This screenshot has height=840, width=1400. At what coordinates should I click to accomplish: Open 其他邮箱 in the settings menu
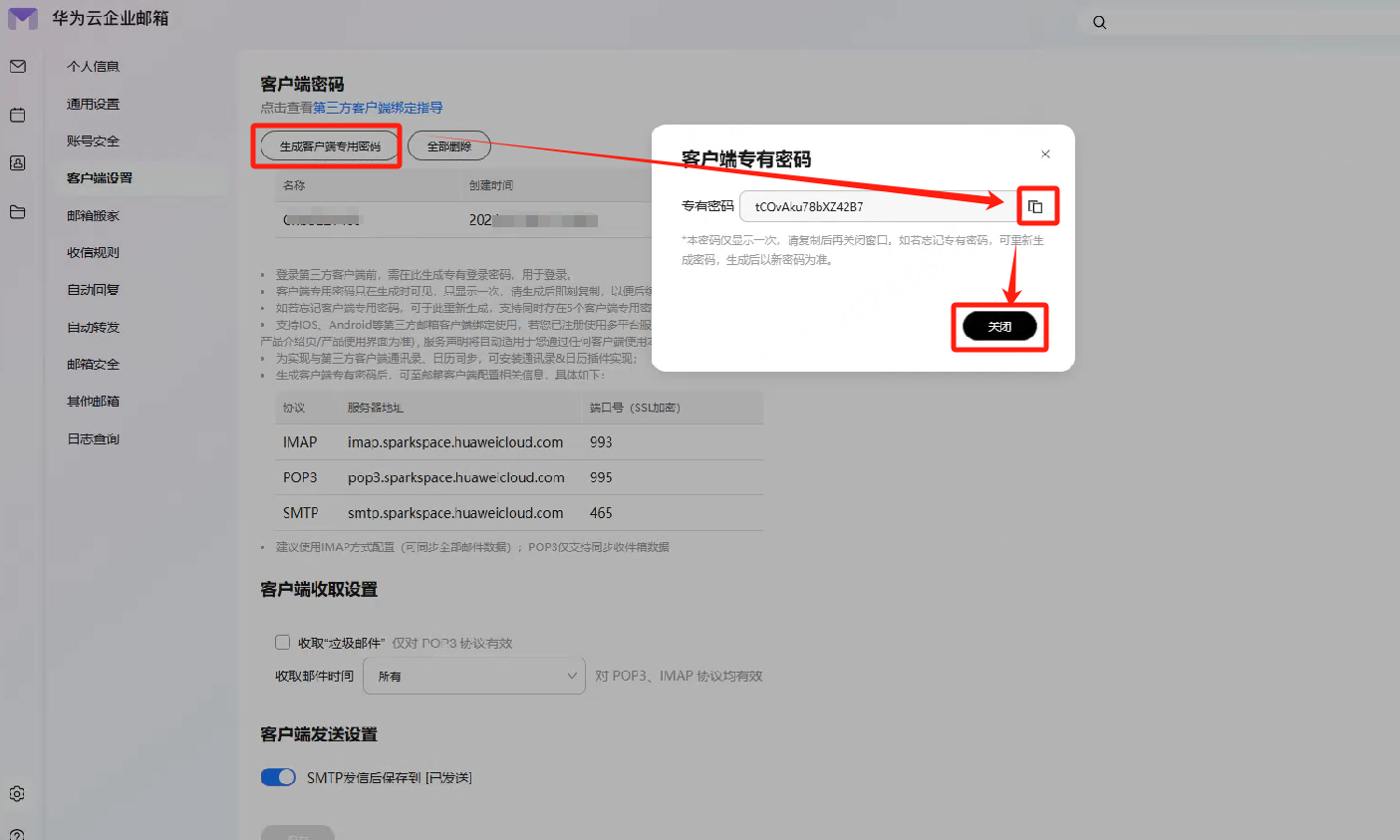(93, 402)
